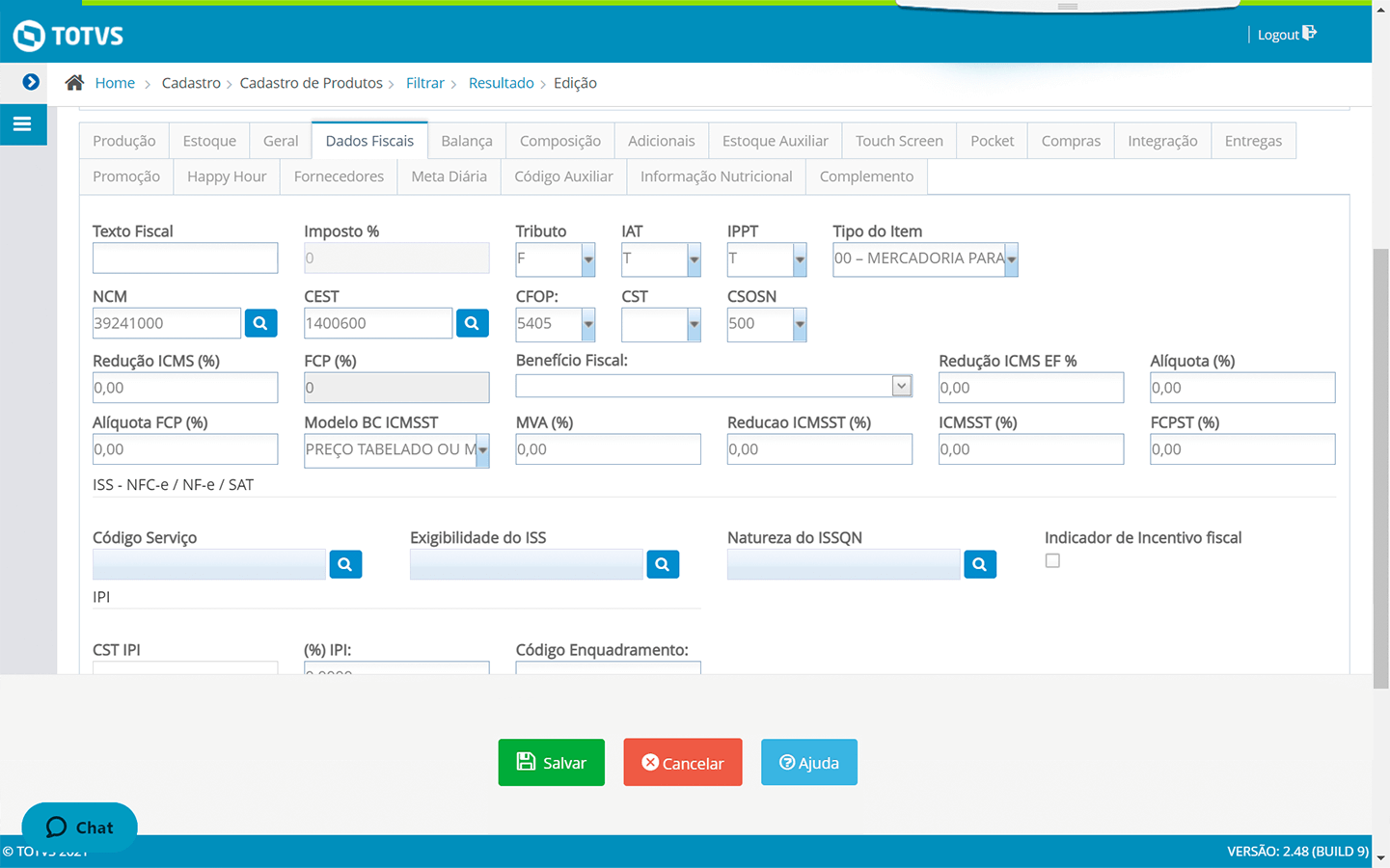Image resolution: width=1390 pixels, height=868 pixels.
Task: Click into the Texto Fiscal field
Action: point(185,258)
